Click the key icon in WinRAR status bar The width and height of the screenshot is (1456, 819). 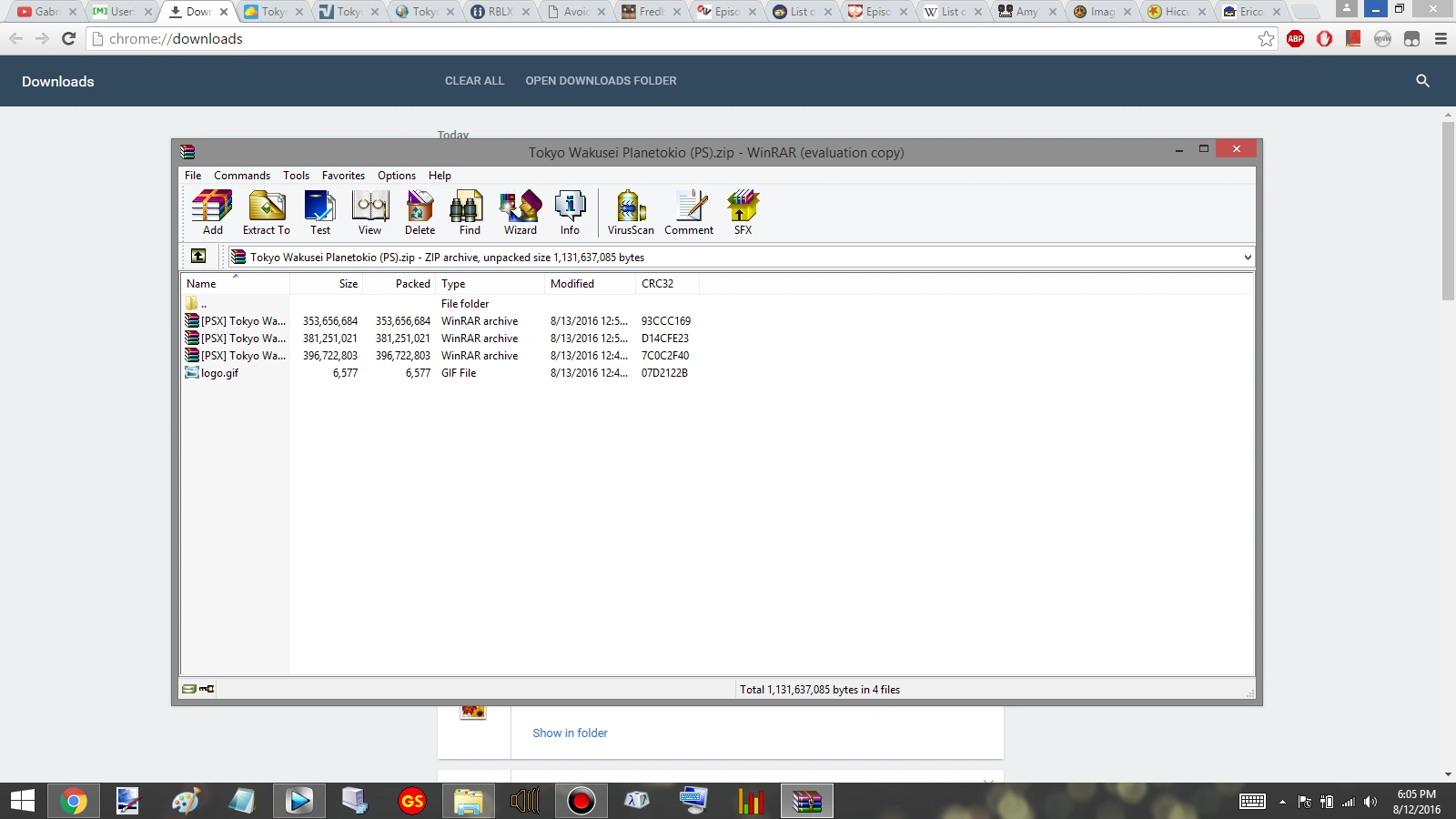coord(207,689)
